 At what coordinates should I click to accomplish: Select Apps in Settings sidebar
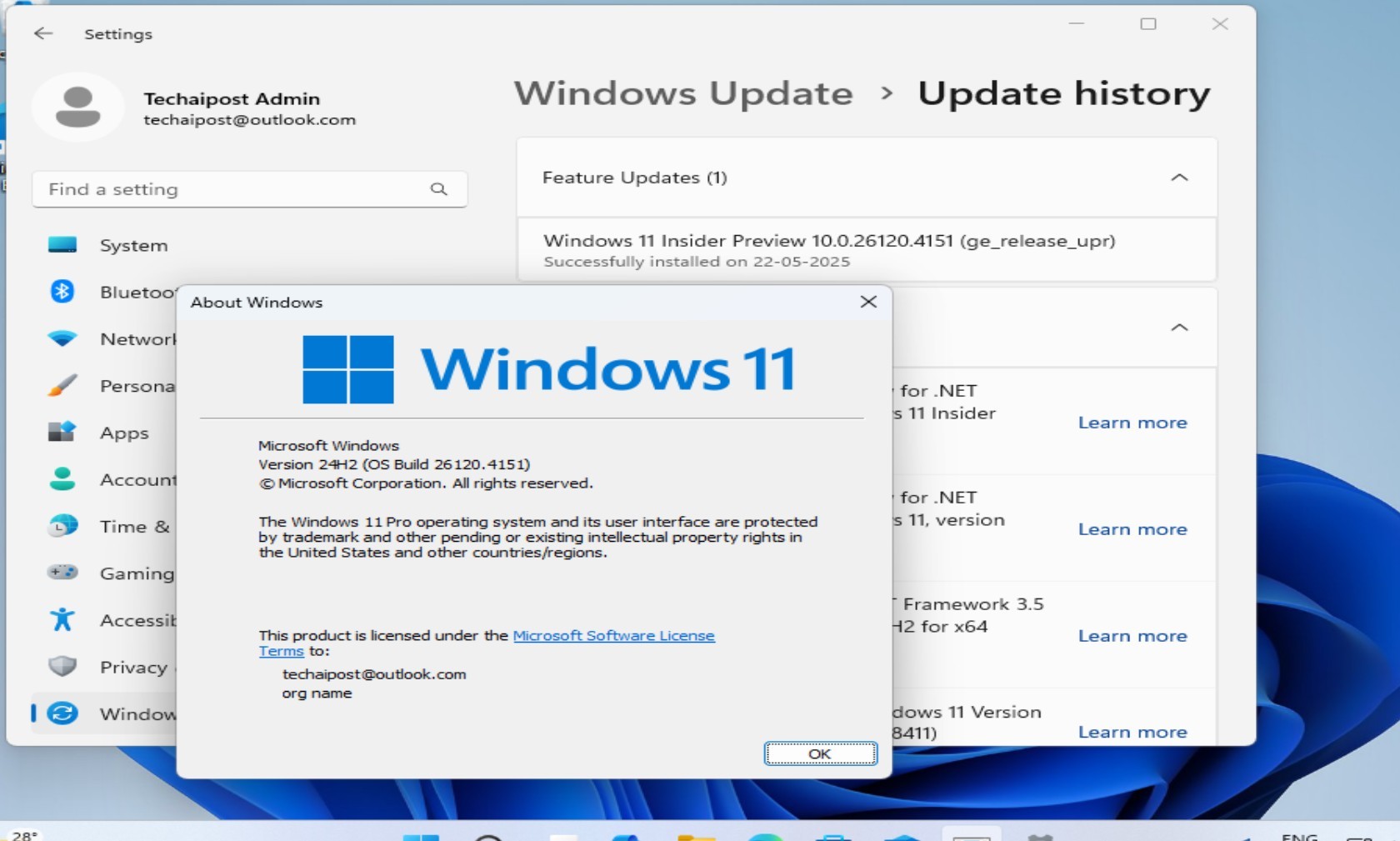point(124,433)
